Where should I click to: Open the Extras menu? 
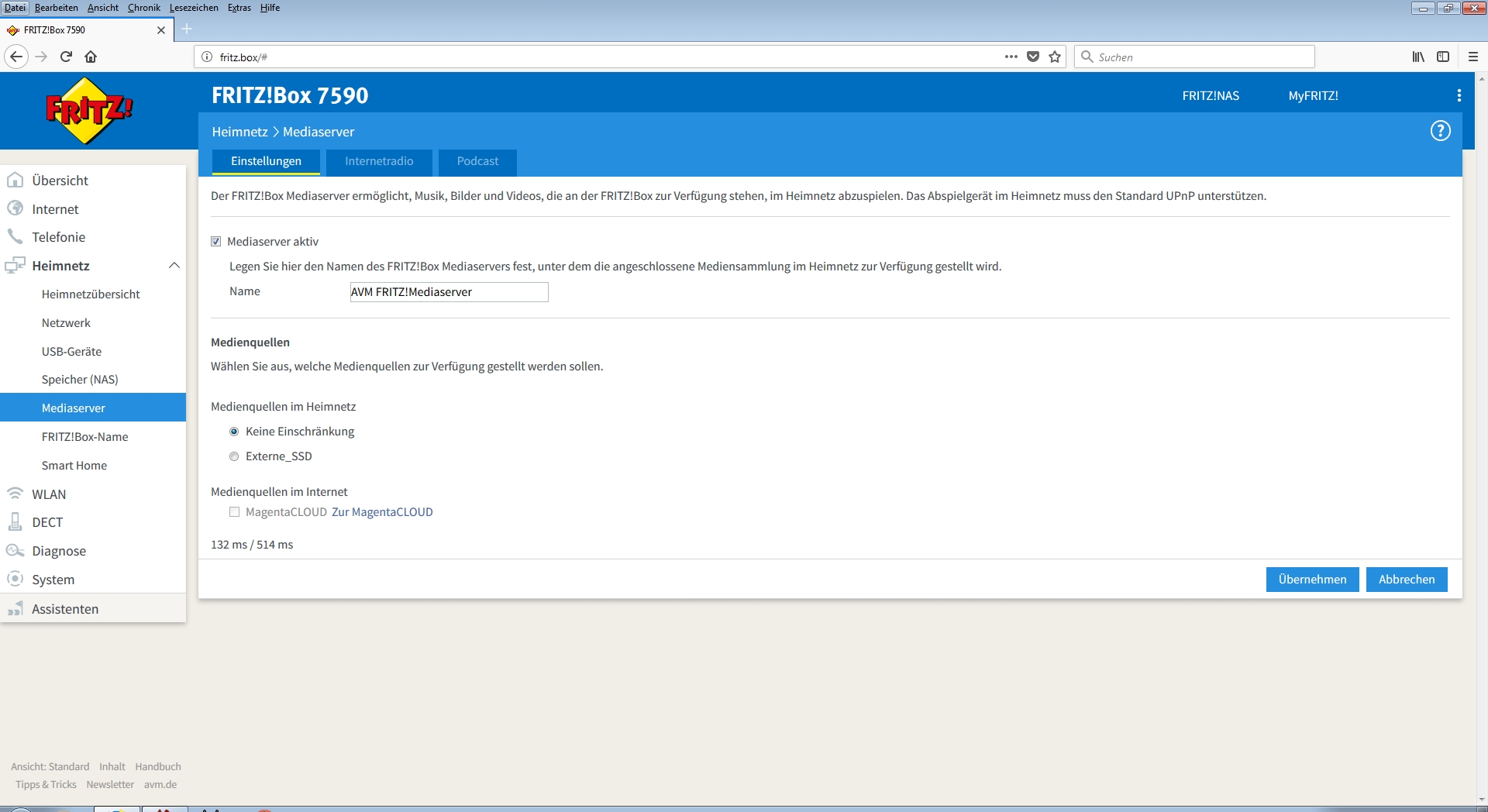click(239, 8)
